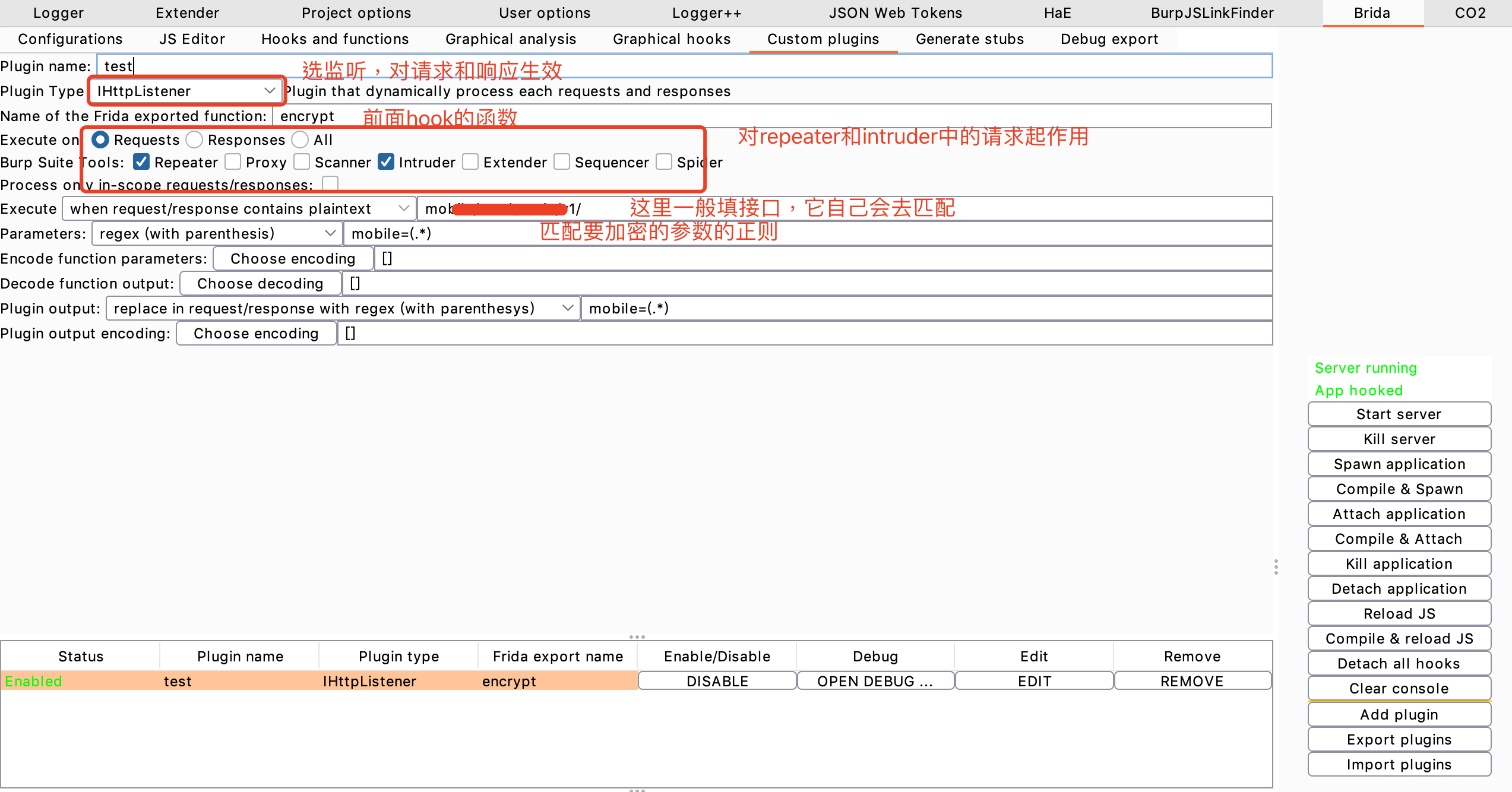Expand the Plugin output dropdown
This screenshot has width=1512, height=792.
(343, 308)
